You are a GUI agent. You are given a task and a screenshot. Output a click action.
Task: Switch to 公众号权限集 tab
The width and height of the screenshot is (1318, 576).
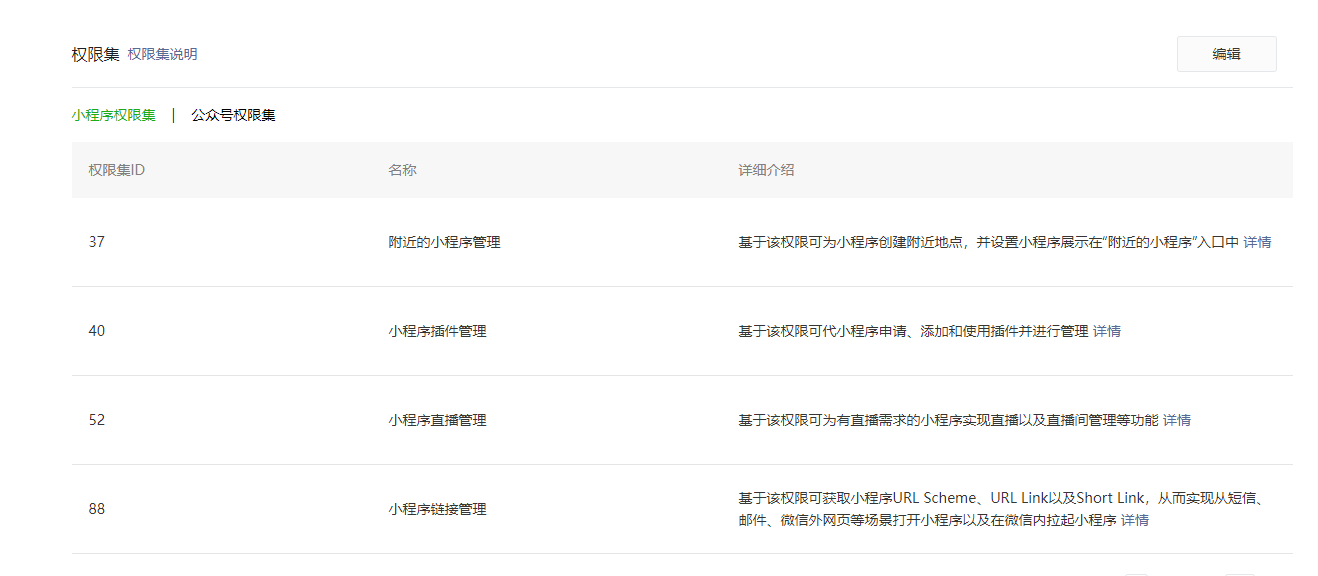point(233,115)
